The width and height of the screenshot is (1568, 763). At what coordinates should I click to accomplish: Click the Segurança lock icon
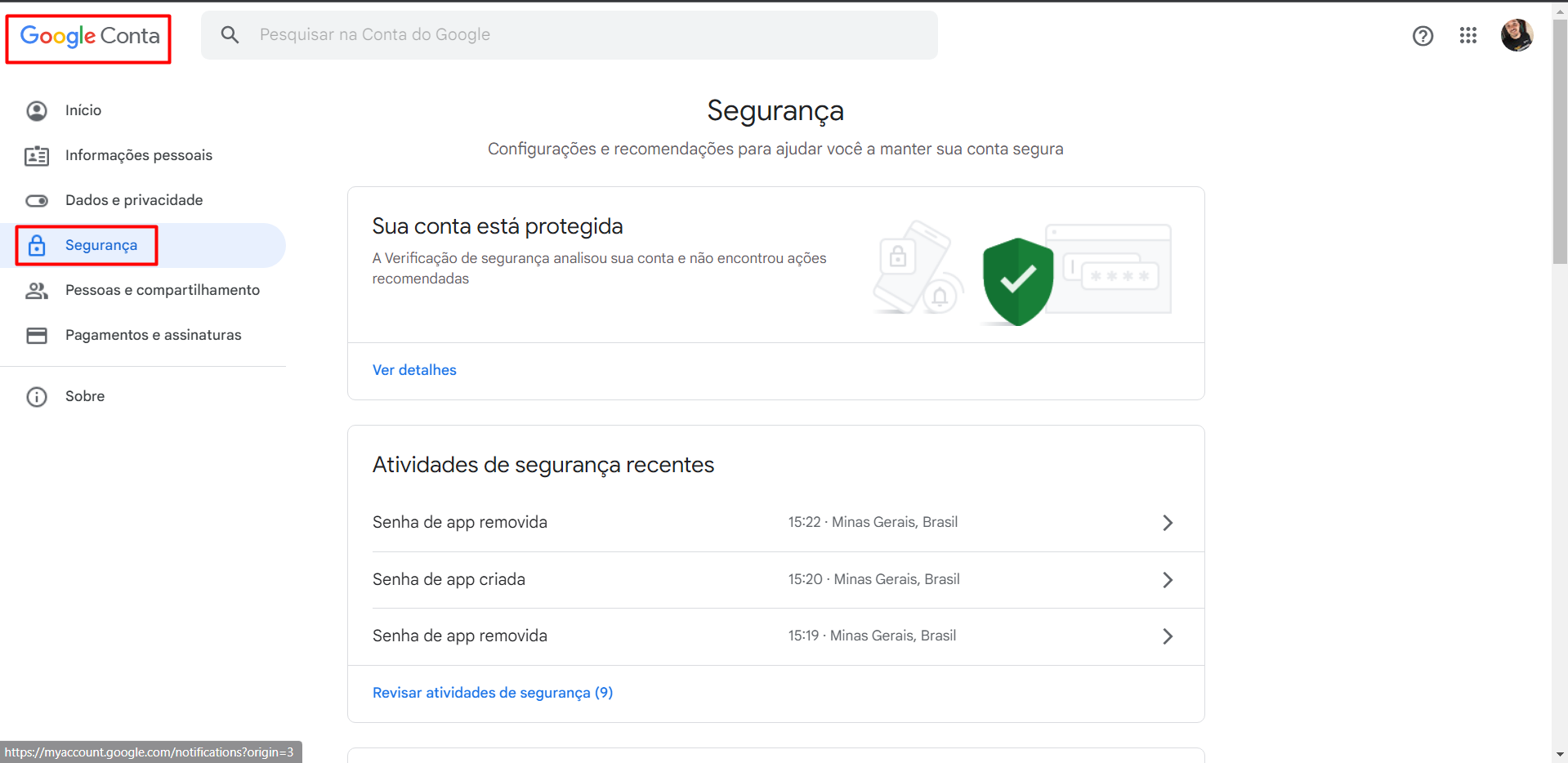click(37, 245)
